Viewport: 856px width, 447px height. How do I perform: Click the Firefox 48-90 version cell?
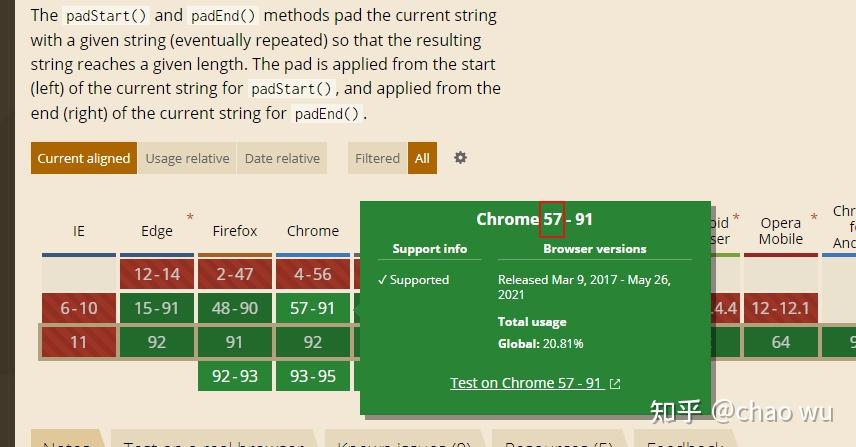pos(235,308)
